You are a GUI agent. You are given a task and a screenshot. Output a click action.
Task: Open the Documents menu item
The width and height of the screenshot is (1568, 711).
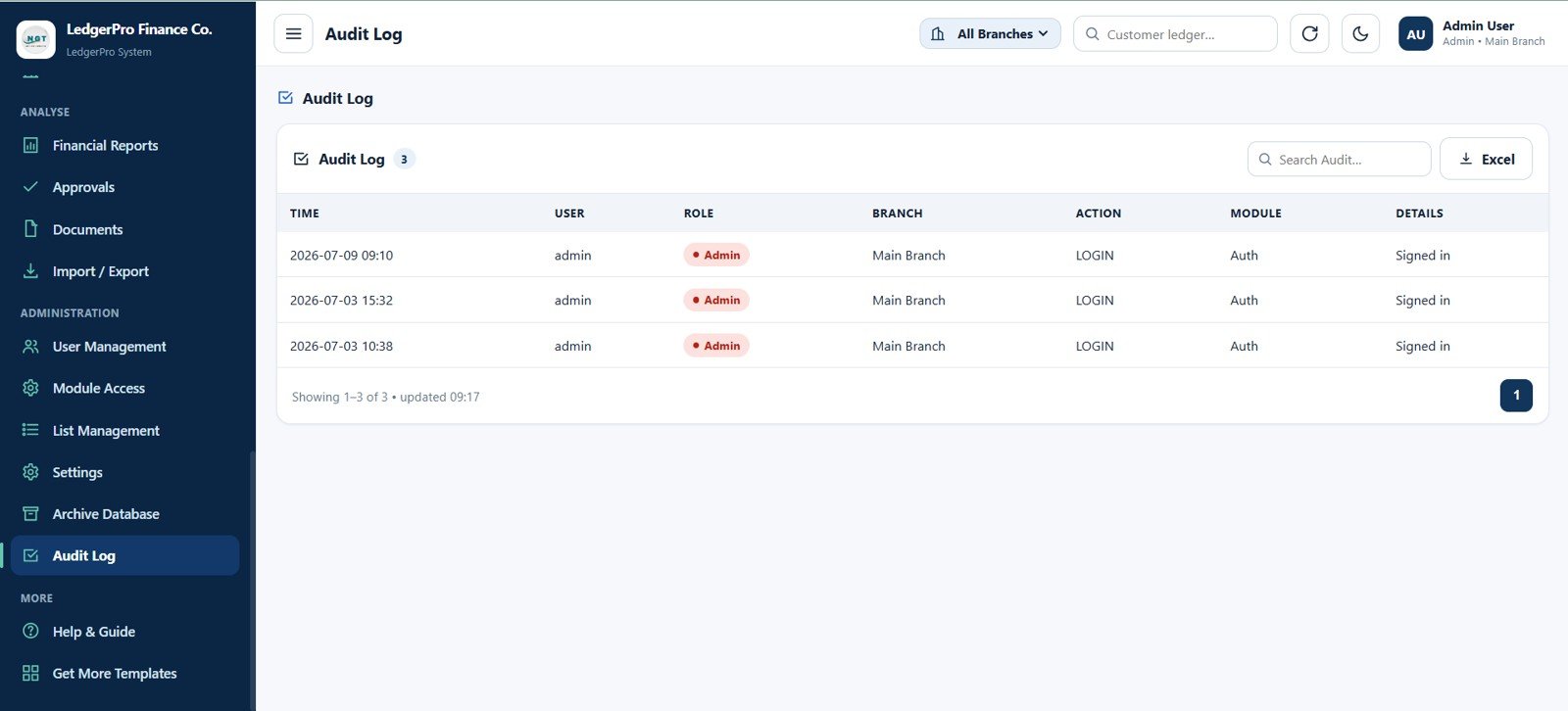pyautogui.click(x=124, y=229)
